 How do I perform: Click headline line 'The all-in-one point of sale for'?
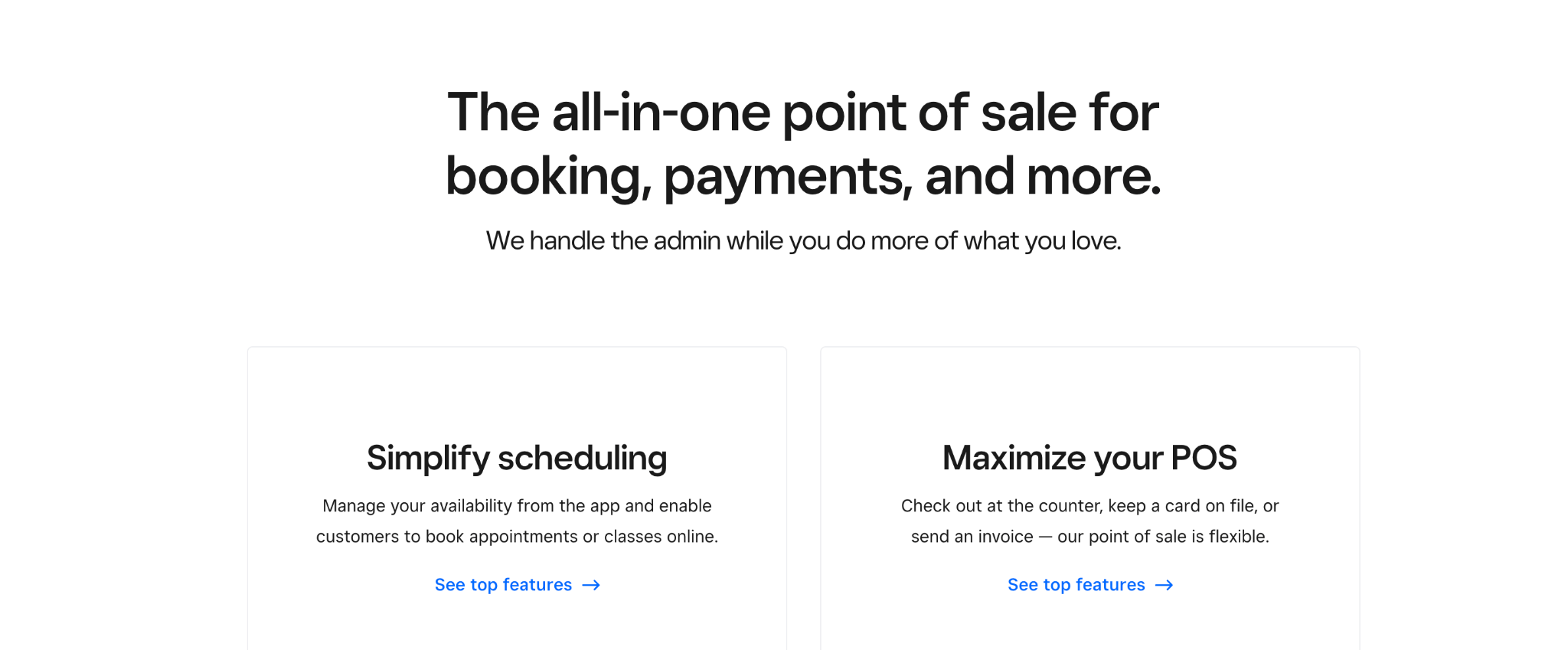tap(803, 113)
